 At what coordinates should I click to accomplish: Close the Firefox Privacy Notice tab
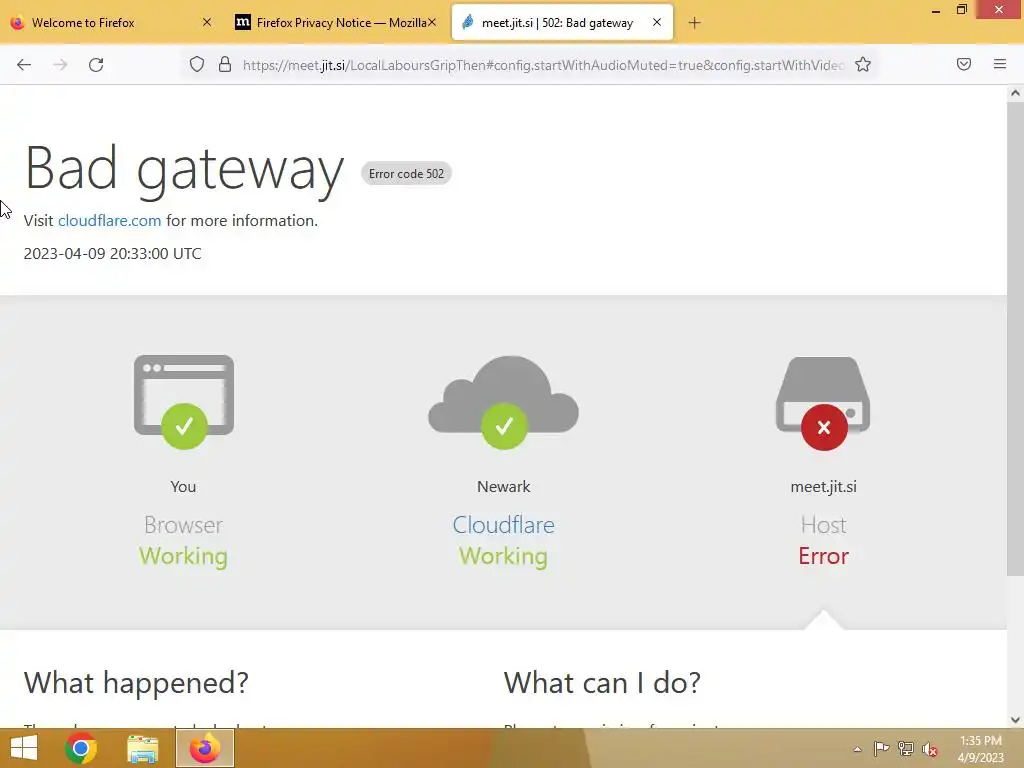(432, 22)
